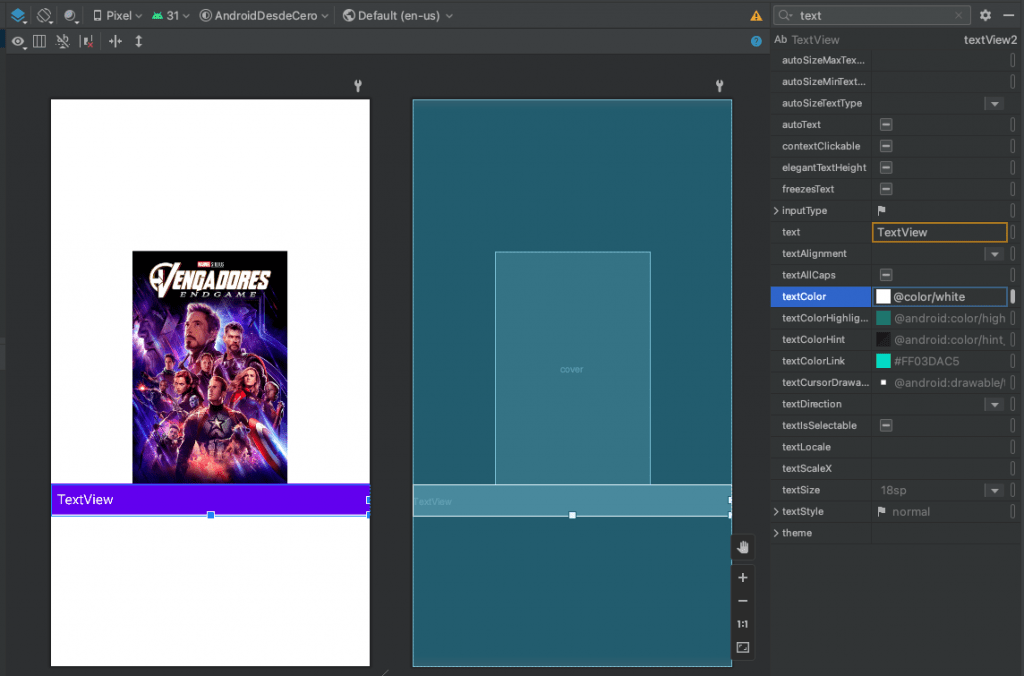The image size is (1024, 676).
Task: Open Pixel device selector
Action: (117, 15)
